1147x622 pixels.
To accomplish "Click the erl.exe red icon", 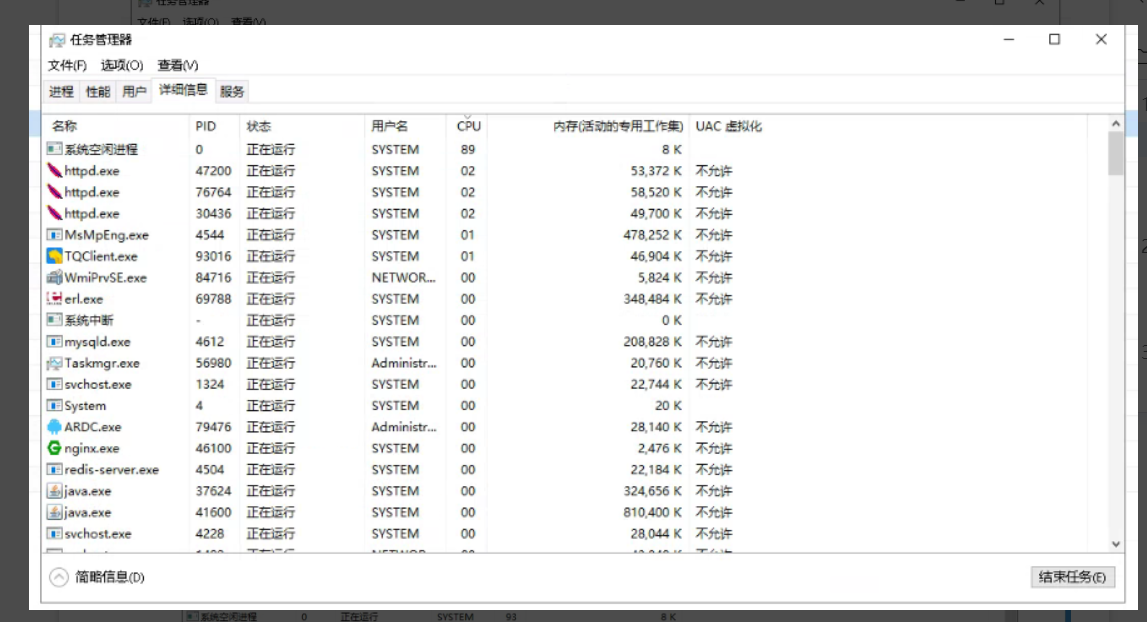I will pyautogui.click(x=54, y=299).
